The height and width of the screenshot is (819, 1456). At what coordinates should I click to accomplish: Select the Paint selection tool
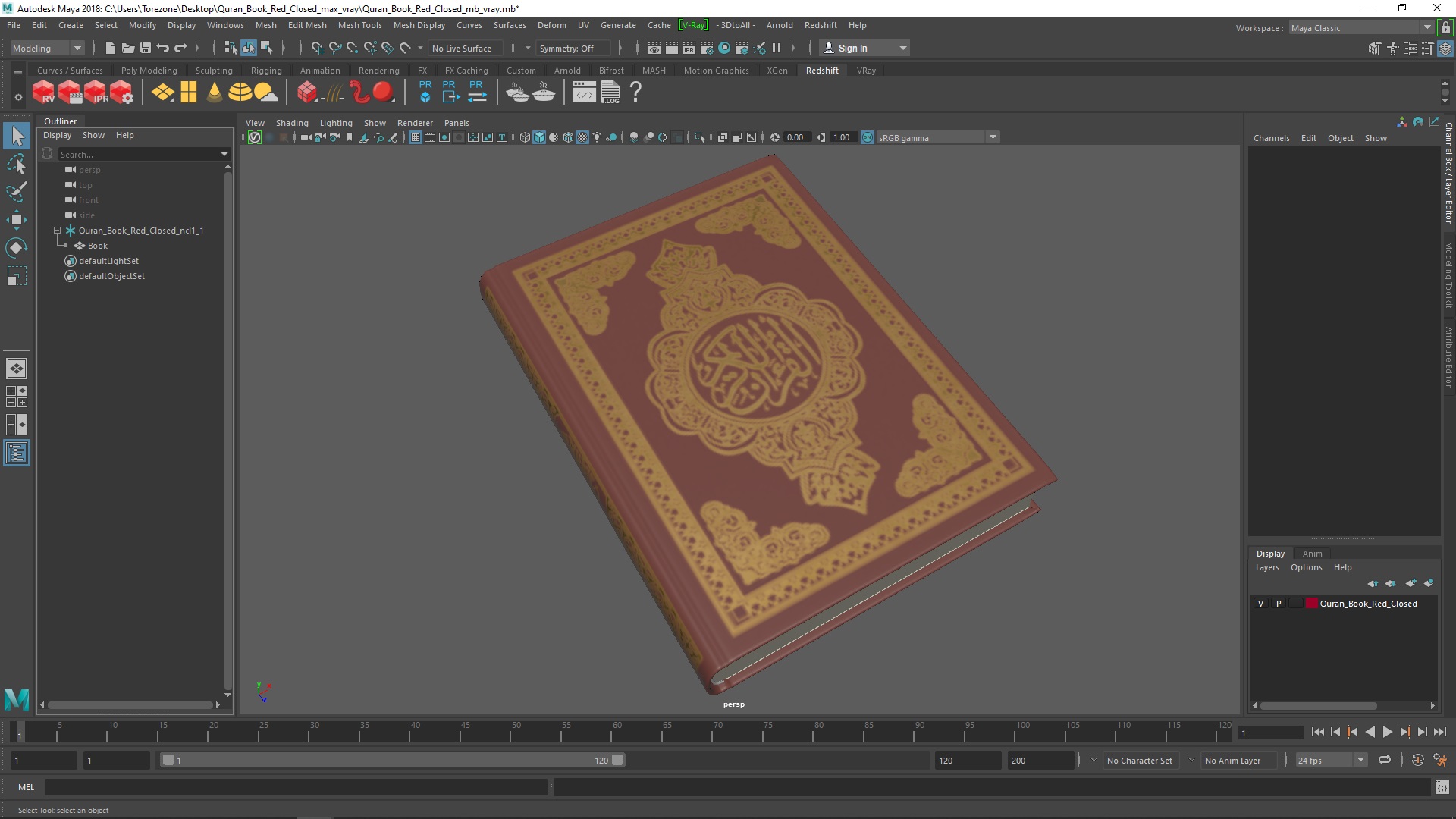tap(17, 192)
